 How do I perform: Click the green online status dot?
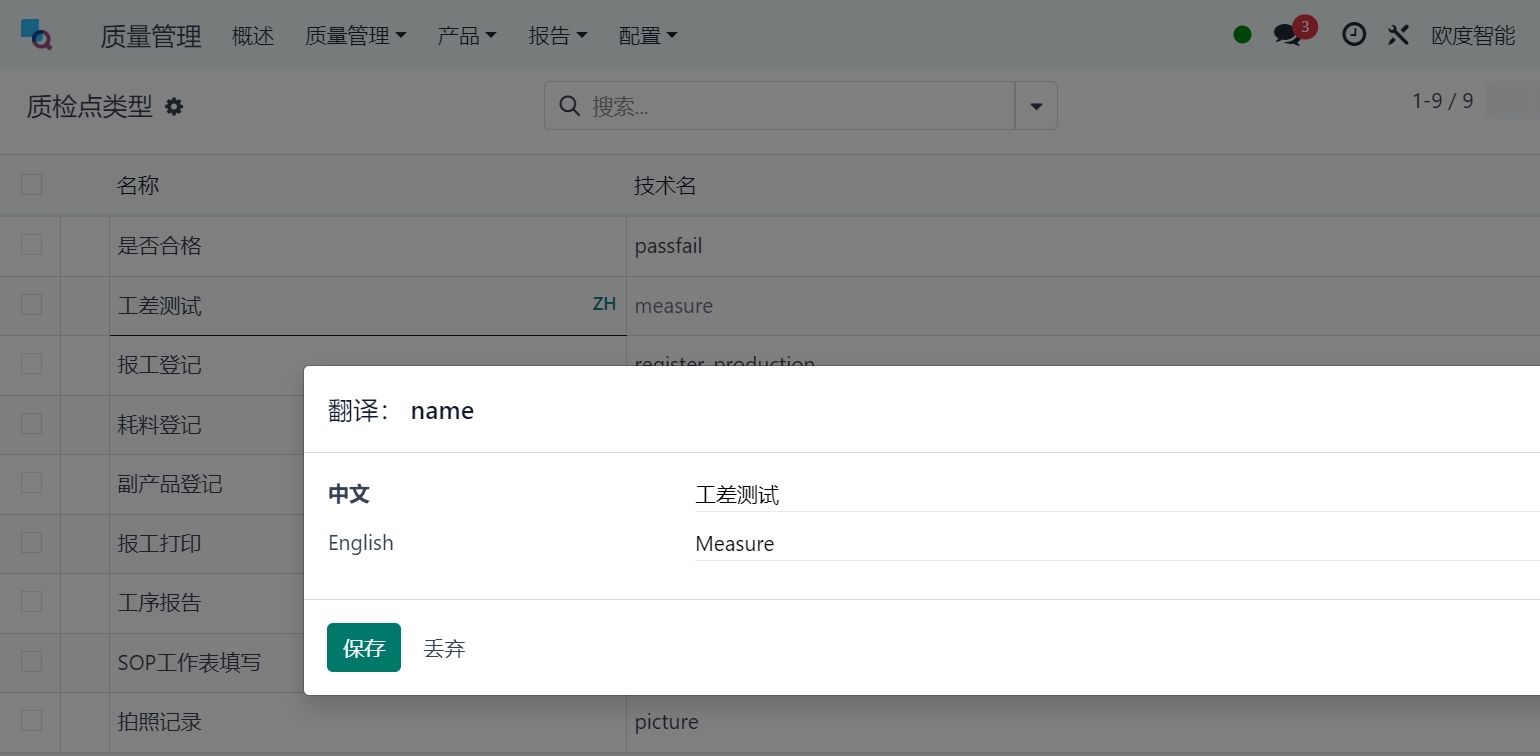coord(1242,35)
